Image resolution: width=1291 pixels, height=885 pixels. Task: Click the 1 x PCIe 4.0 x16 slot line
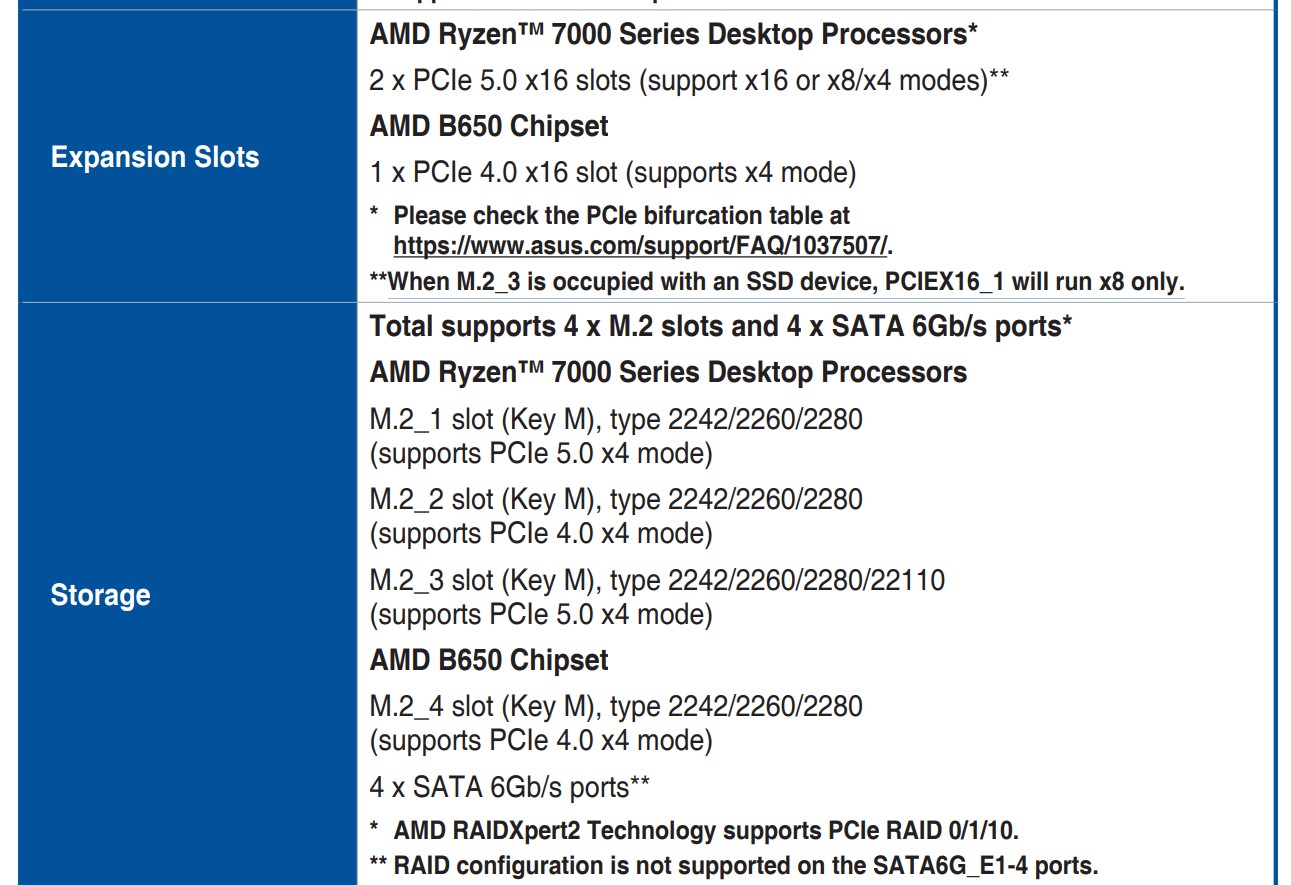coord(613,172)
